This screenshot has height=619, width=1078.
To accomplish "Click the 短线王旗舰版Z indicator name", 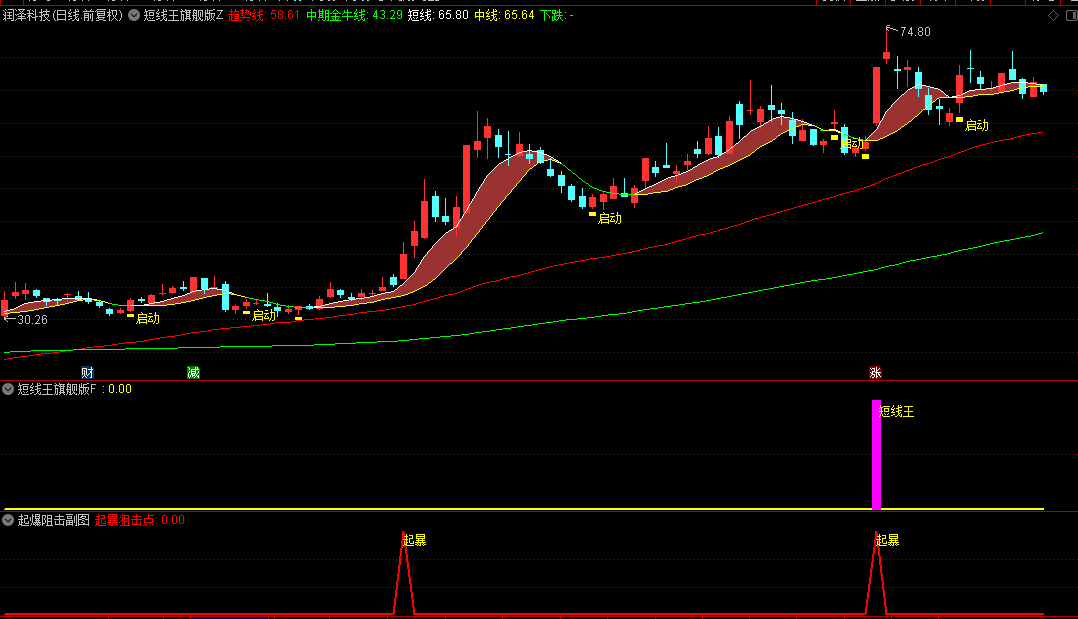I will (x=183, y=15).
